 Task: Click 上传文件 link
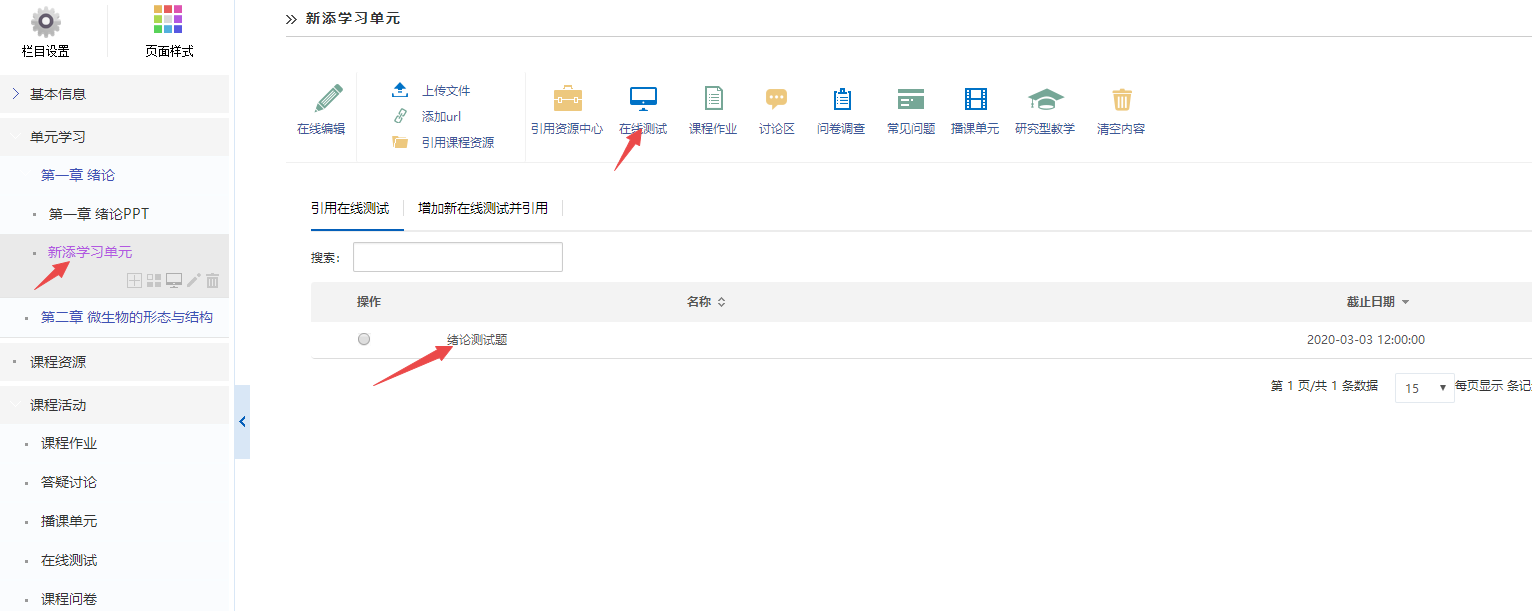coord(445,90)
